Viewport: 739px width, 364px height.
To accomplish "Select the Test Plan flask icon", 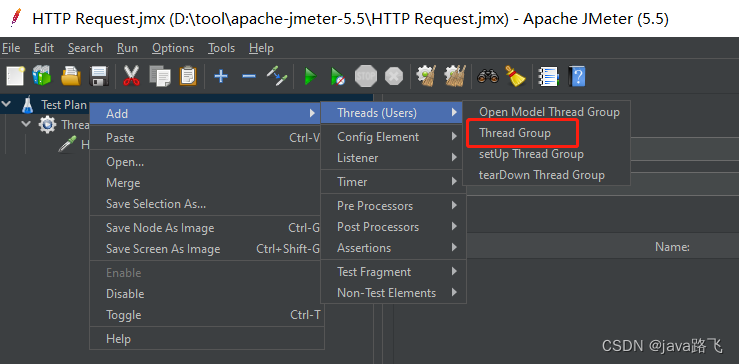I will pos(28,105).
